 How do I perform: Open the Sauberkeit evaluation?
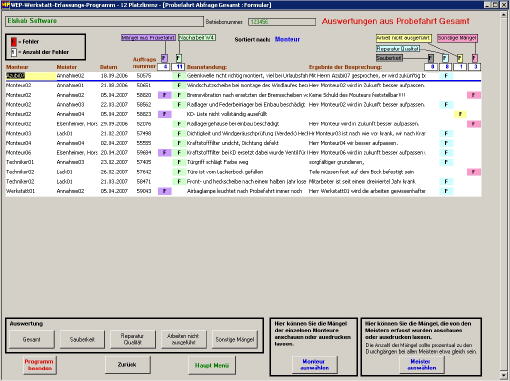(82, 339)
